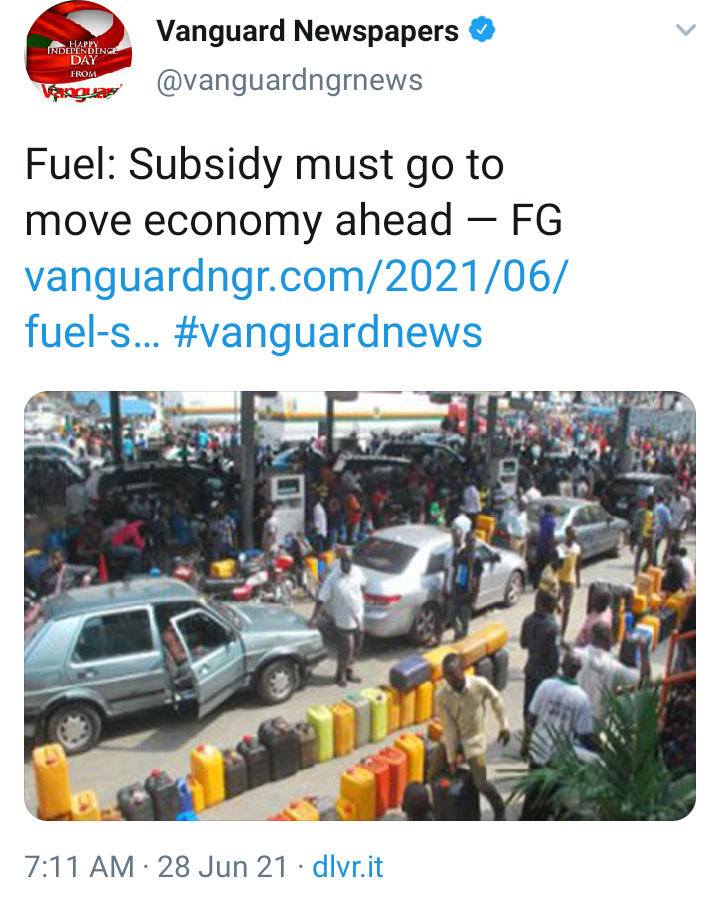
Task: Click the 'move economy ahead — FG' text line
Action: point(293,221)
